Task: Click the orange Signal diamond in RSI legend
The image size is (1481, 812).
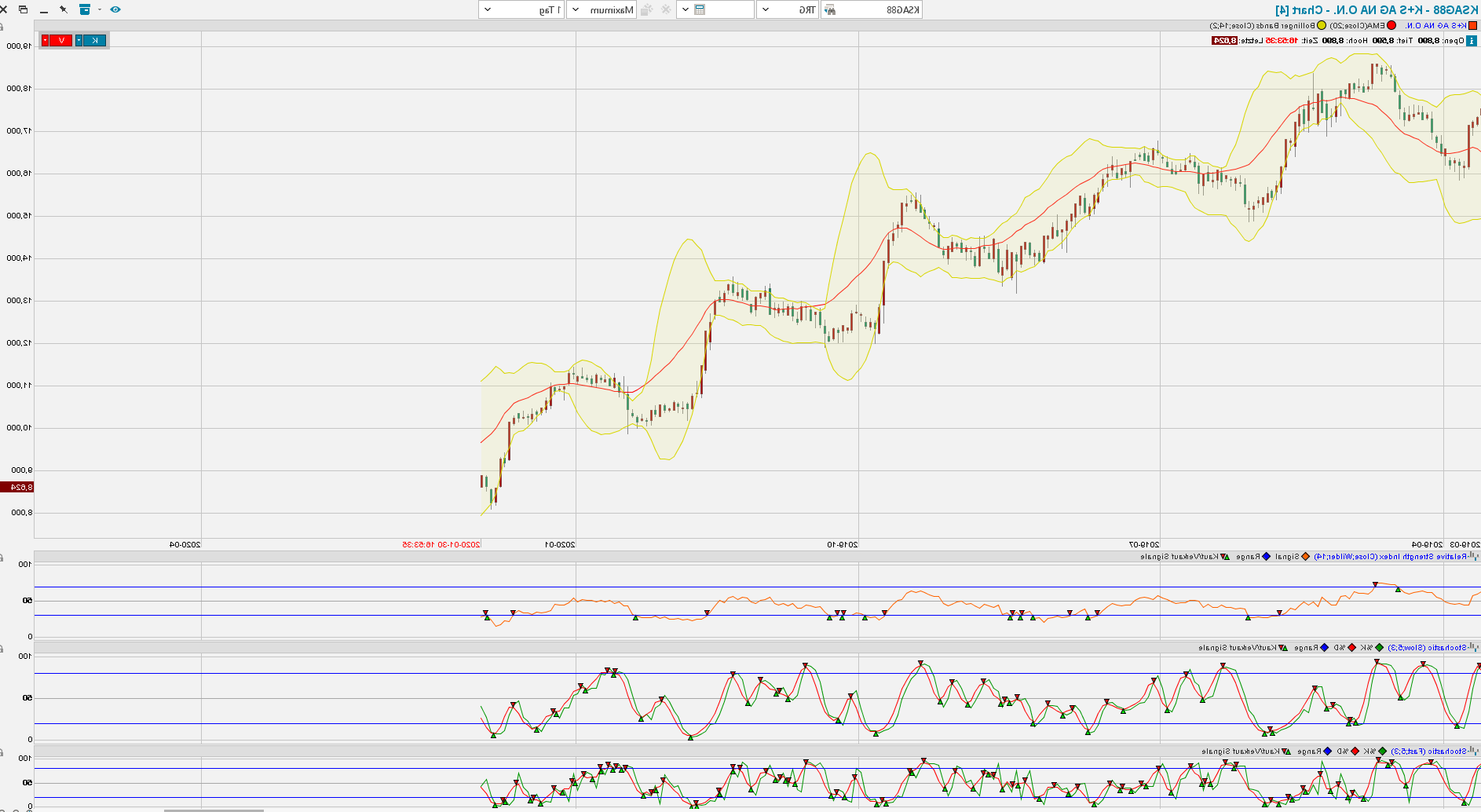Action: click(x=1306, y=557)
